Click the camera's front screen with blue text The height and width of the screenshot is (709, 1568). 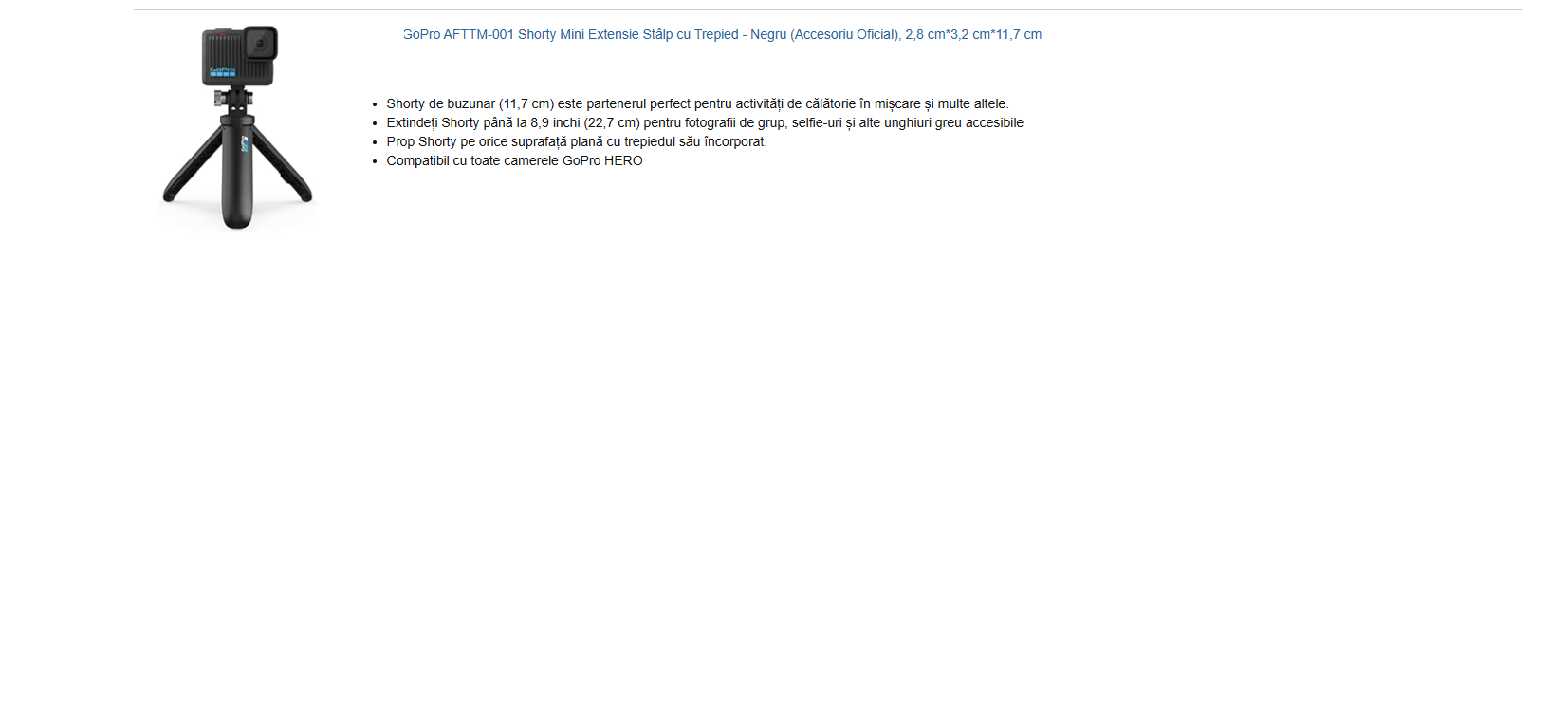(x=222, y=71)
